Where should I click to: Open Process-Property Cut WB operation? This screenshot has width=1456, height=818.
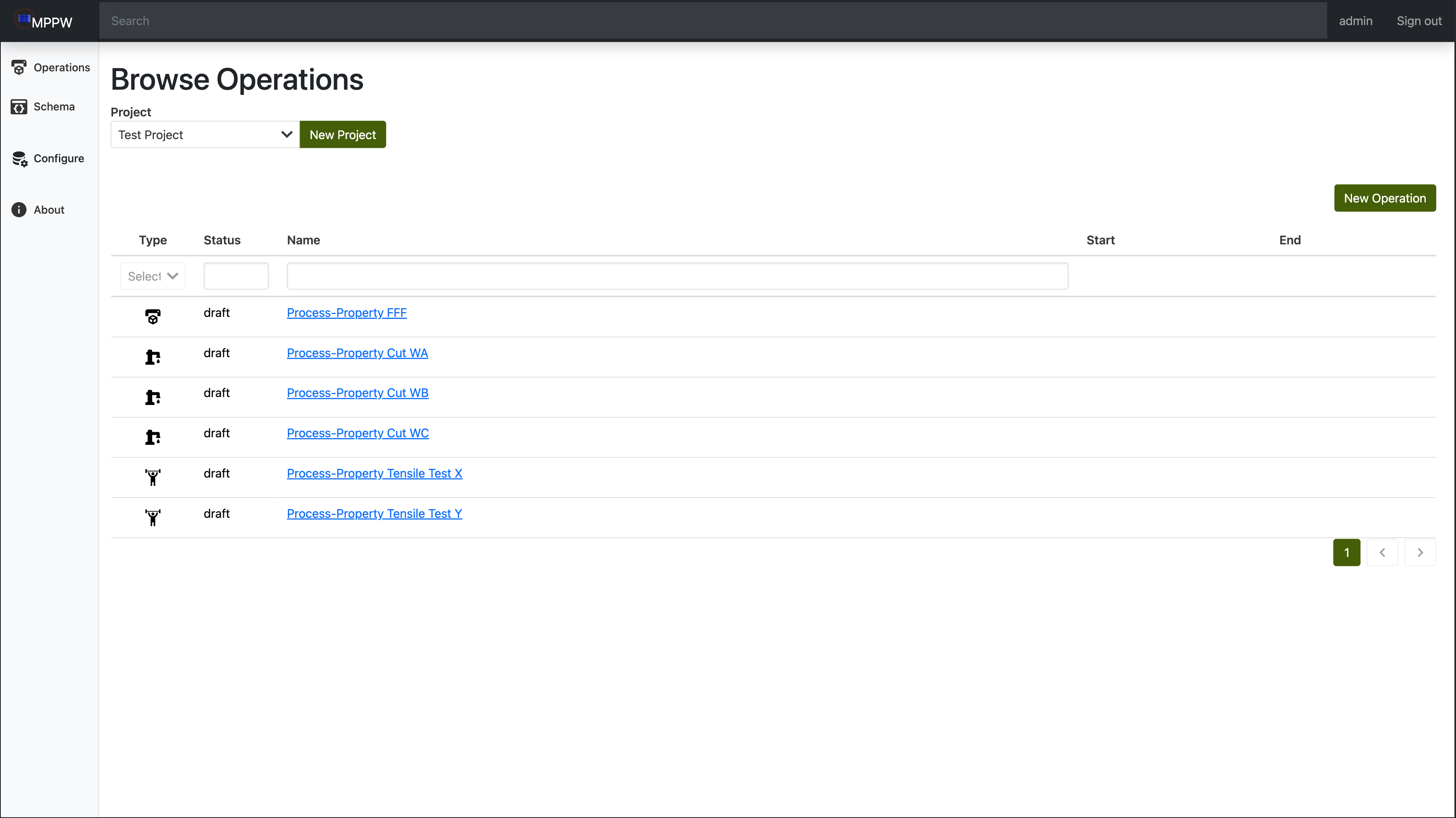click(357, 393)
